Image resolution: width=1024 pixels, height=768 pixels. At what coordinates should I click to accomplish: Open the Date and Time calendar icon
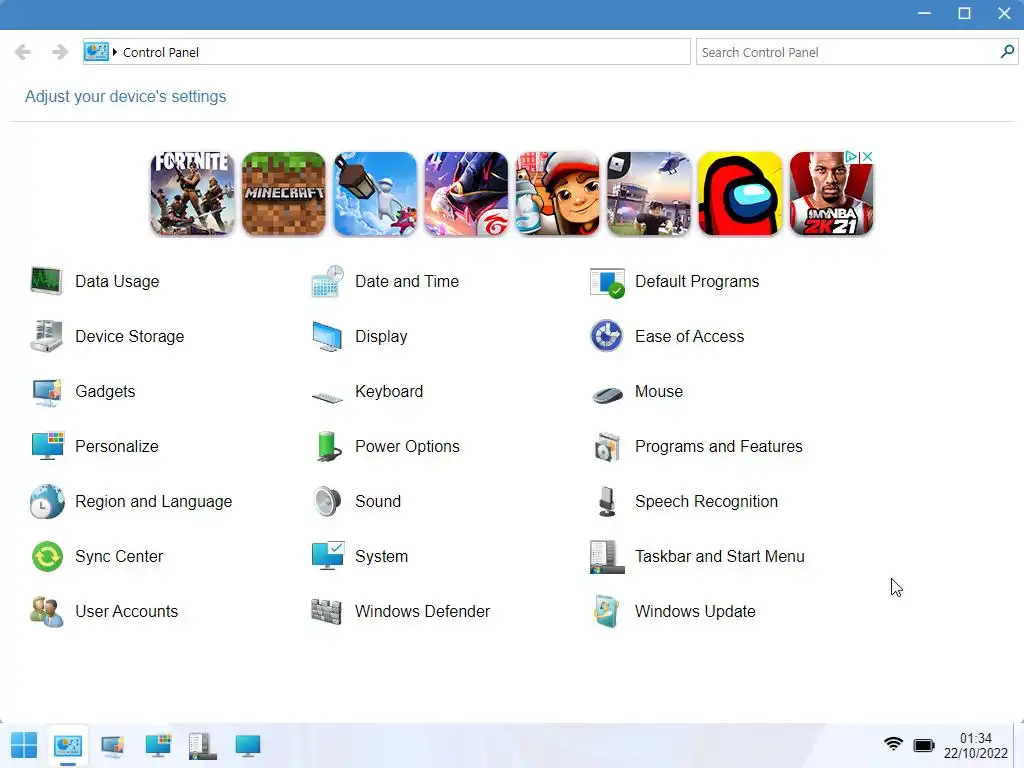[x=327, y=281]
